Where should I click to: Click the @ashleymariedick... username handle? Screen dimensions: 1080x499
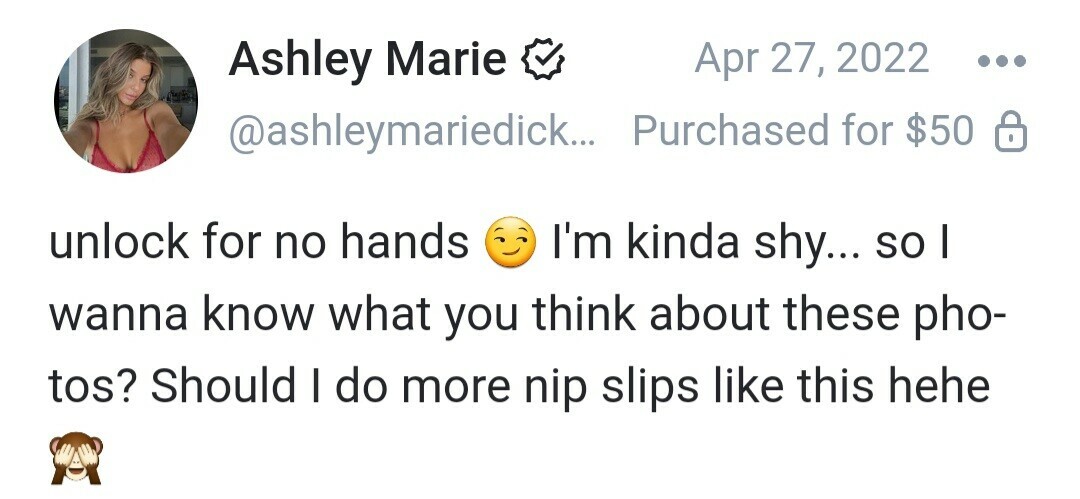[411, 131]
